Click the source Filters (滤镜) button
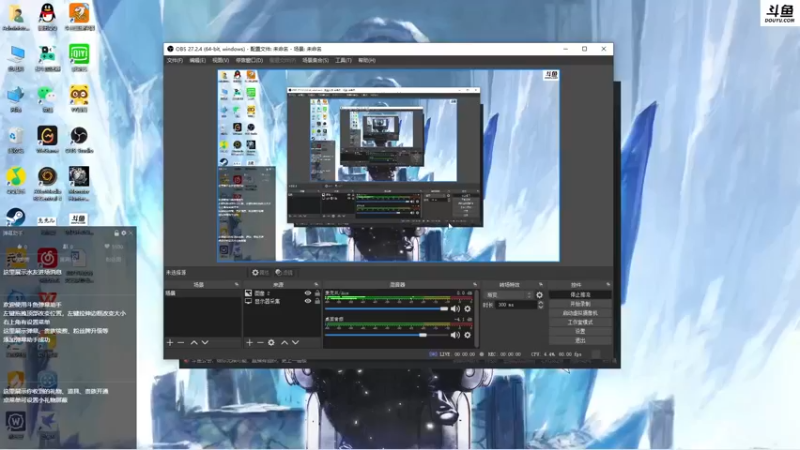Viewport: 800px width, 450px height. point(284,272)
